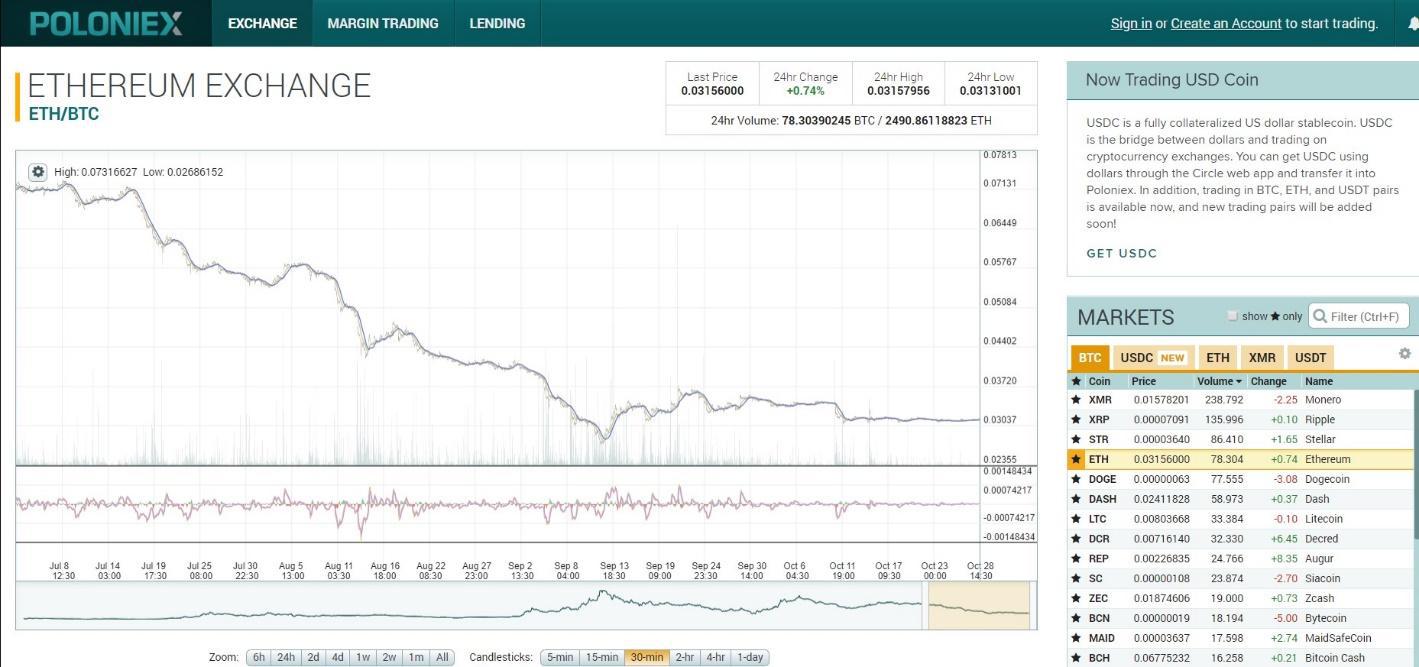Click the Poloniex logo
Viewport: 1419px width, 667px height.
coord(106,23)
